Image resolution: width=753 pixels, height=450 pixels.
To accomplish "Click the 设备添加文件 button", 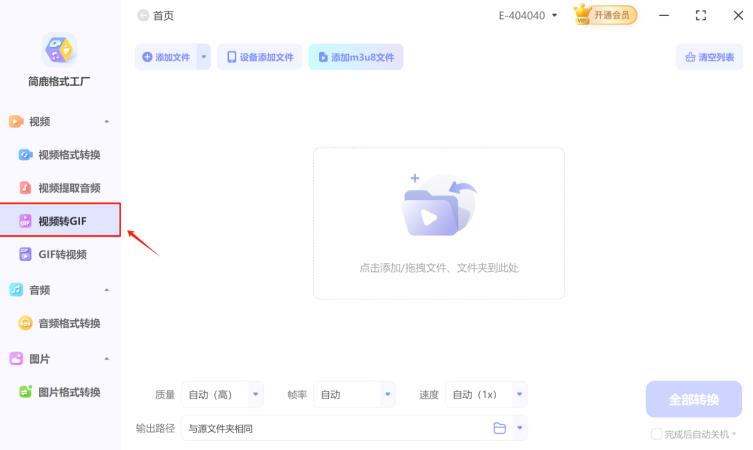I will point(260,57).
